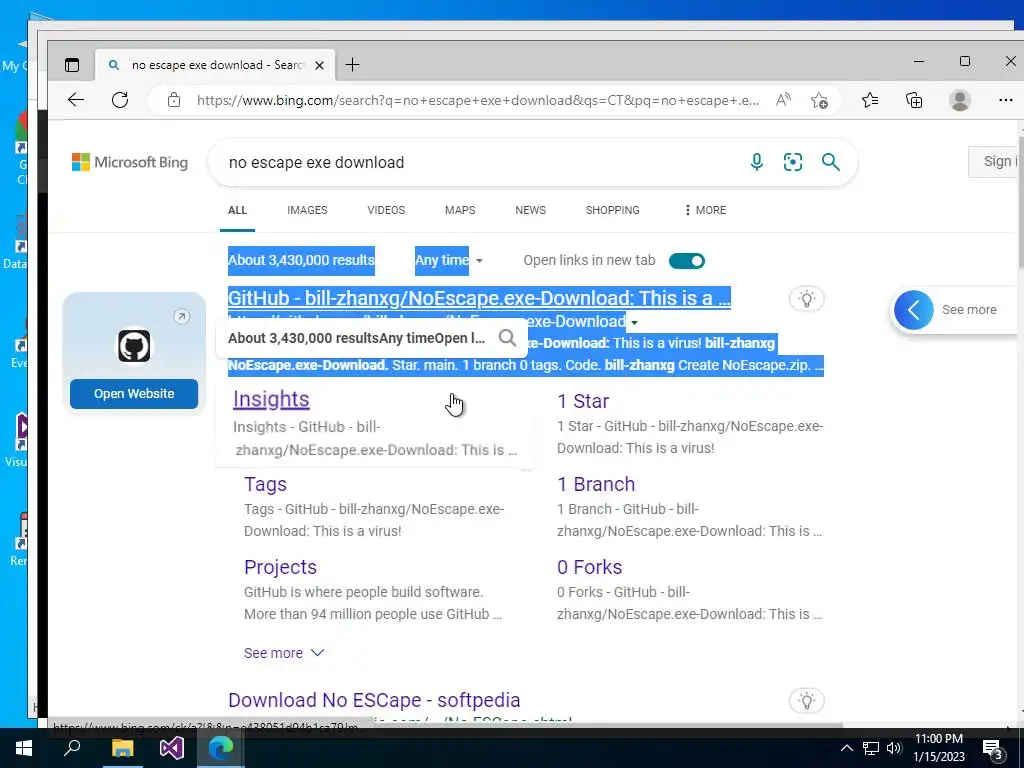Screen dimensions: 1024x768
Task: Open the Insights sublink
Action: (x=271, y=399)
